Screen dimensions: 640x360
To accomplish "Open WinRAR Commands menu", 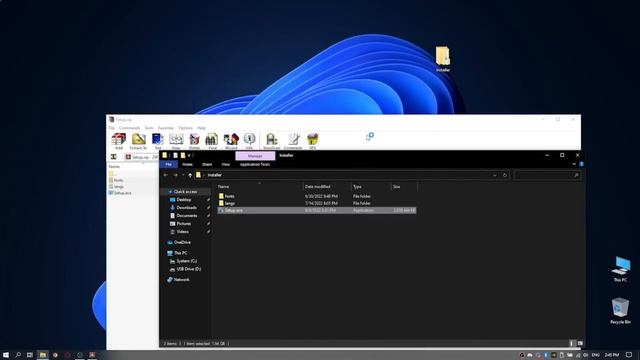I will coord(129,128).
